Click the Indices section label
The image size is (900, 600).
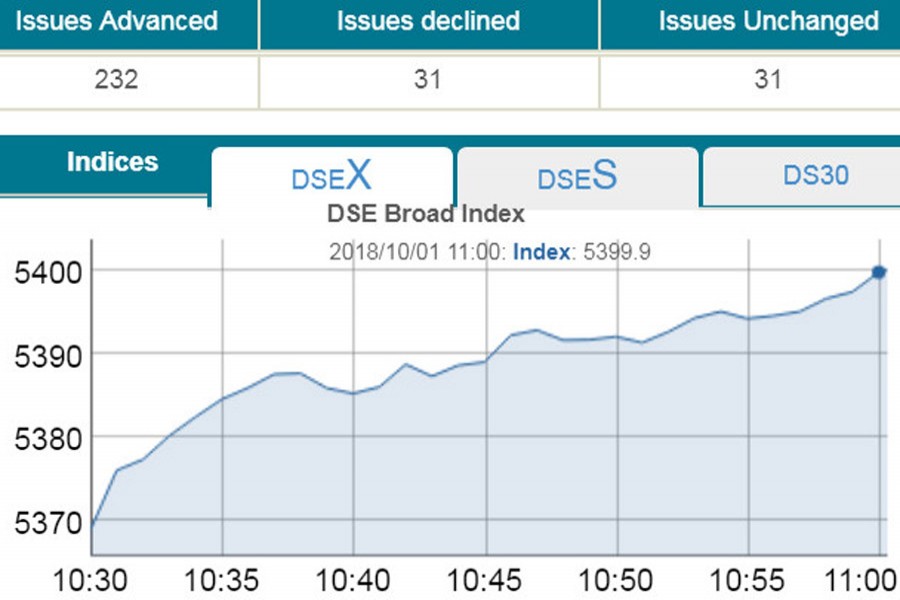coord(112,162)
